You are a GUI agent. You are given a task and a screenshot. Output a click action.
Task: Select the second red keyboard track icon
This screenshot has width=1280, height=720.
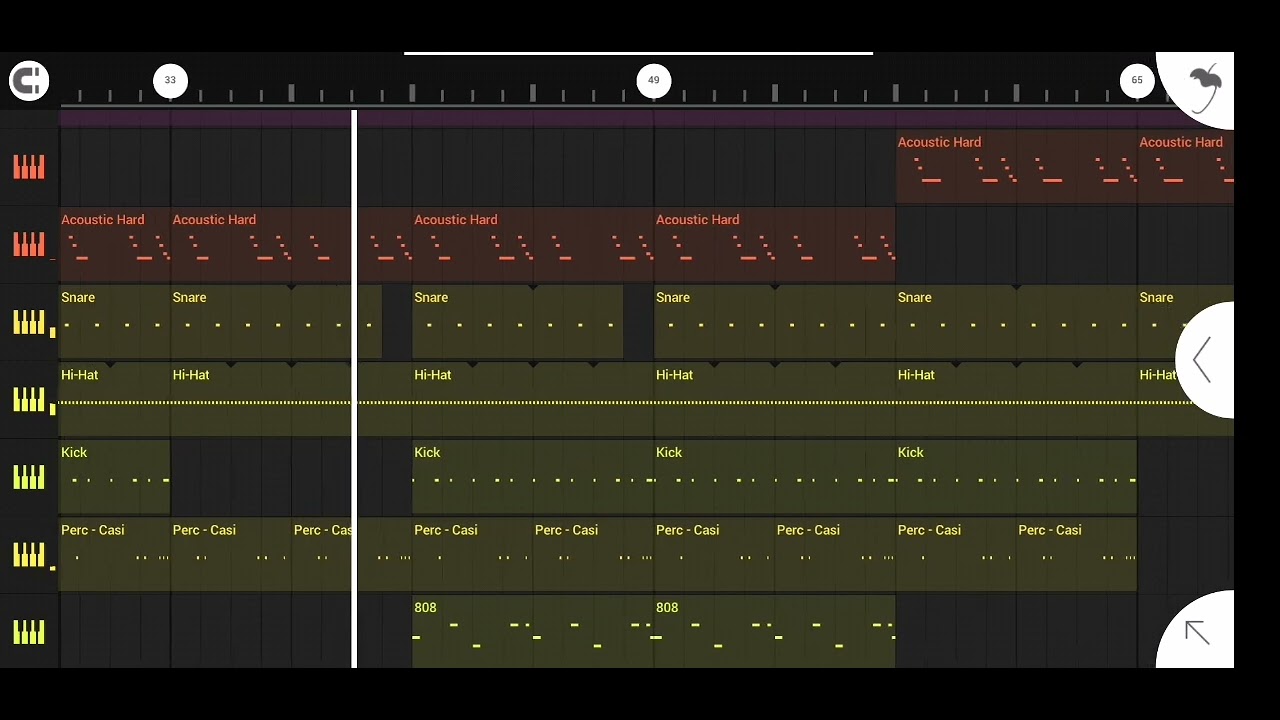29,244
